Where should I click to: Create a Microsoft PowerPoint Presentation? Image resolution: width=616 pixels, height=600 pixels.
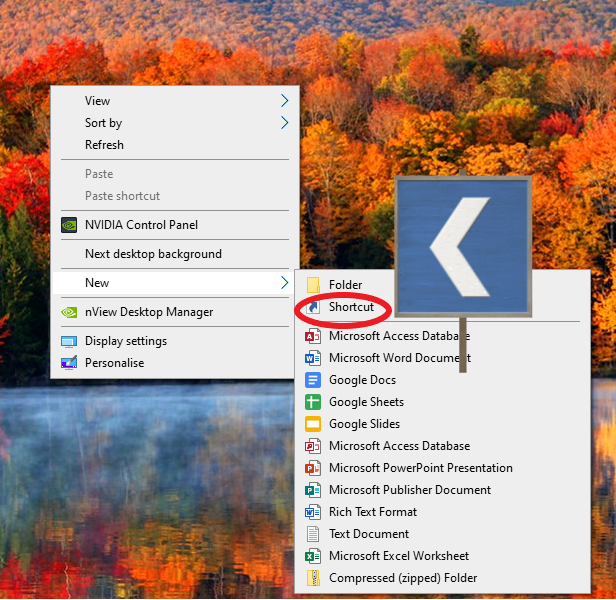(442, 468)
